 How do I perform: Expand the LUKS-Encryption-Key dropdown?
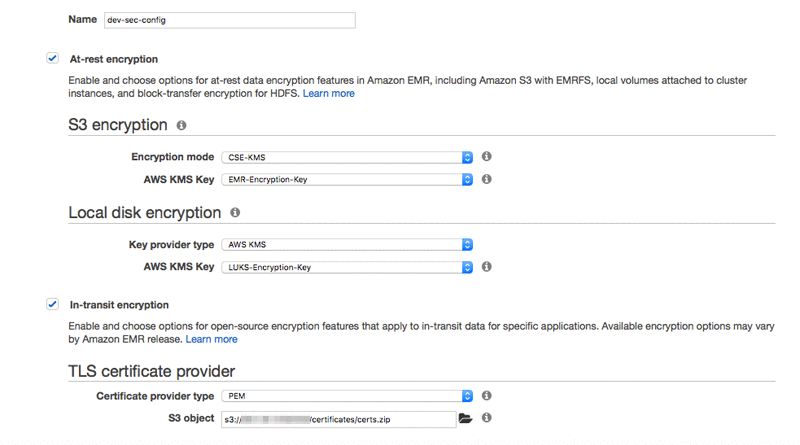pyautogui.click(x=346, y=267)
